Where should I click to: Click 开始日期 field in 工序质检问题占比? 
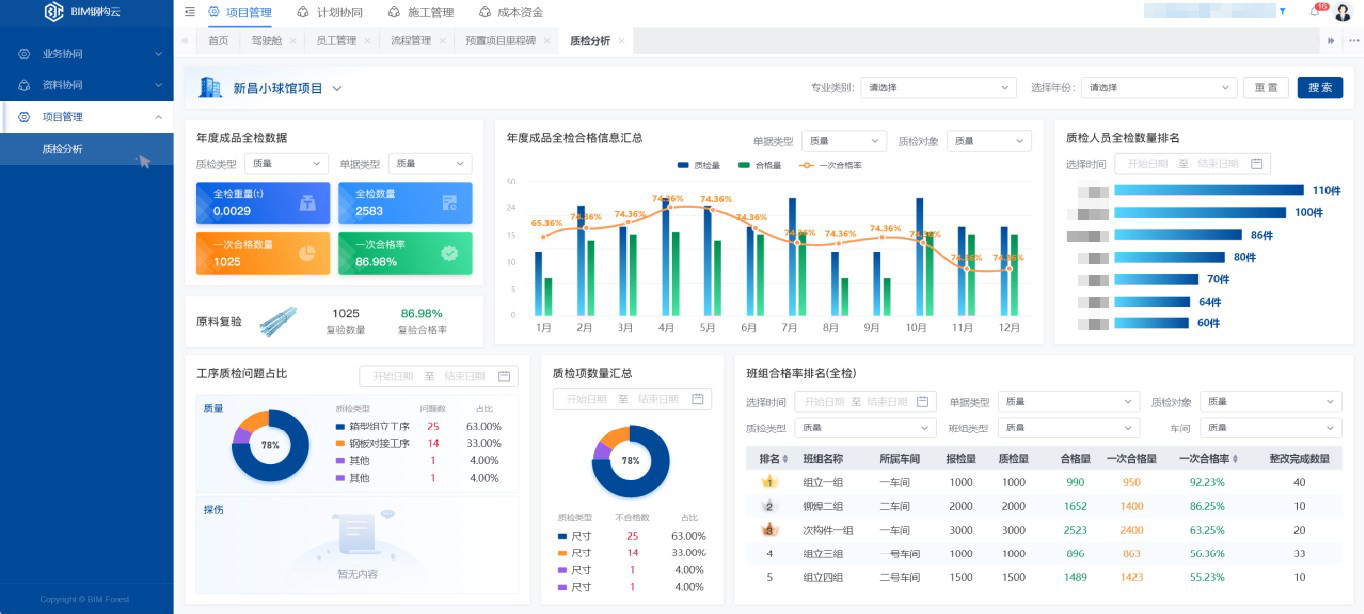[x=392, y=376]
